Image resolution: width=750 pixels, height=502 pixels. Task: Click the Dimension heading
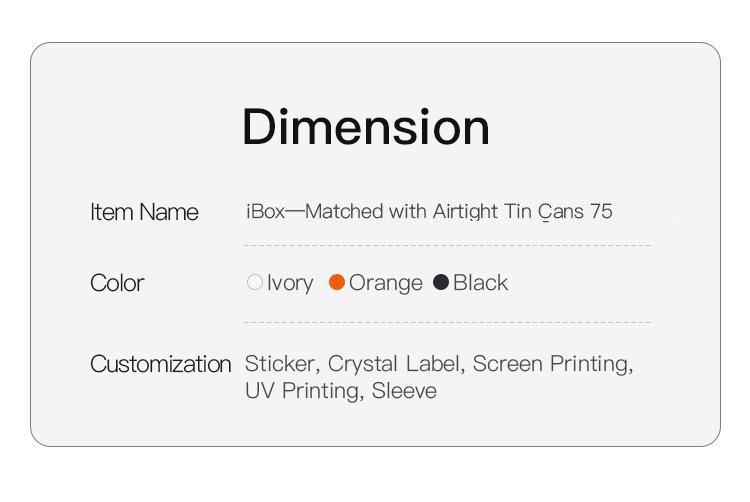pos(366,127)
